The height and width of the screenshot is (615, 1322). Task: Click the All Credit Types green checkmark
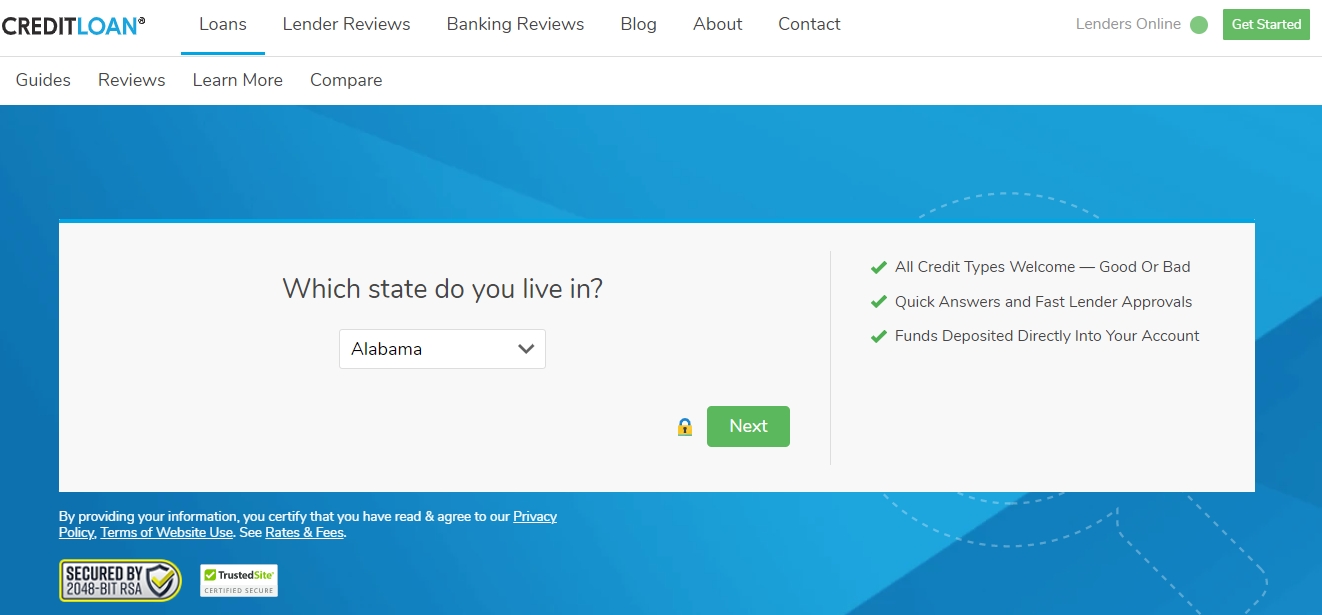click(x=879, y=267)
